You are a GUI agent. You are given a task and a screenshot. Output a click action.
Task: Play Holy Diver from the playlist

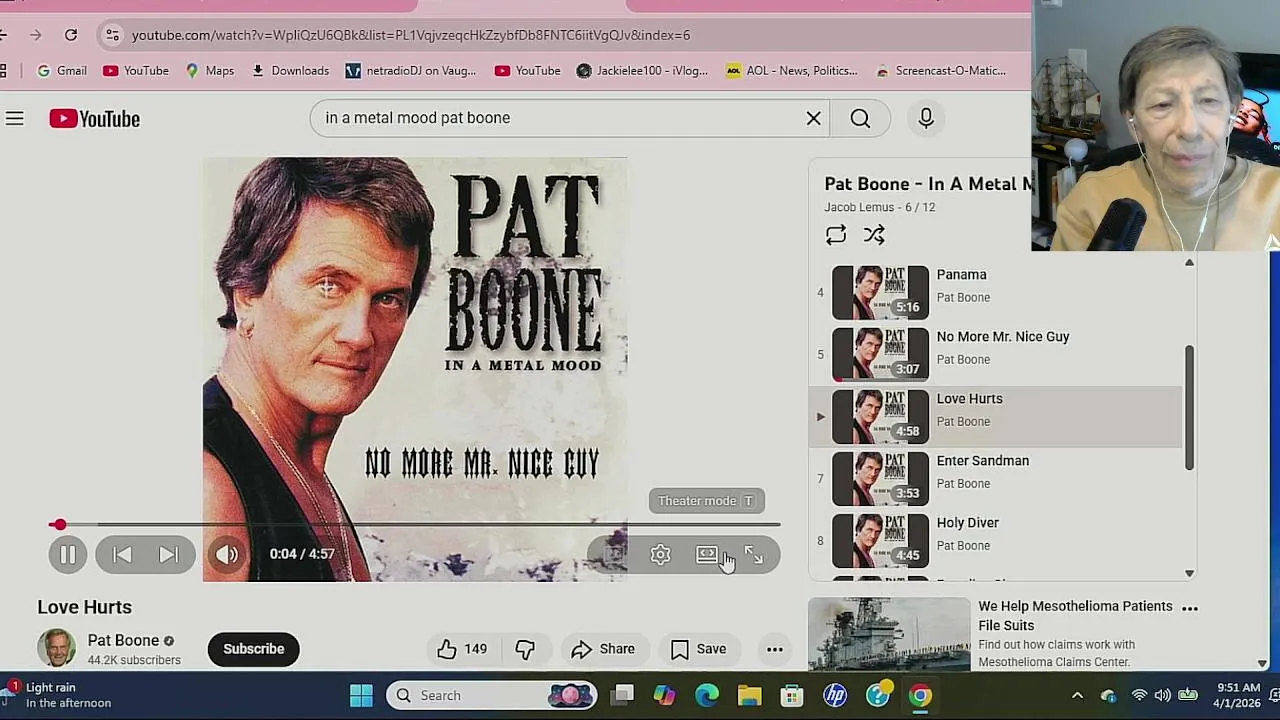(997, 540)
